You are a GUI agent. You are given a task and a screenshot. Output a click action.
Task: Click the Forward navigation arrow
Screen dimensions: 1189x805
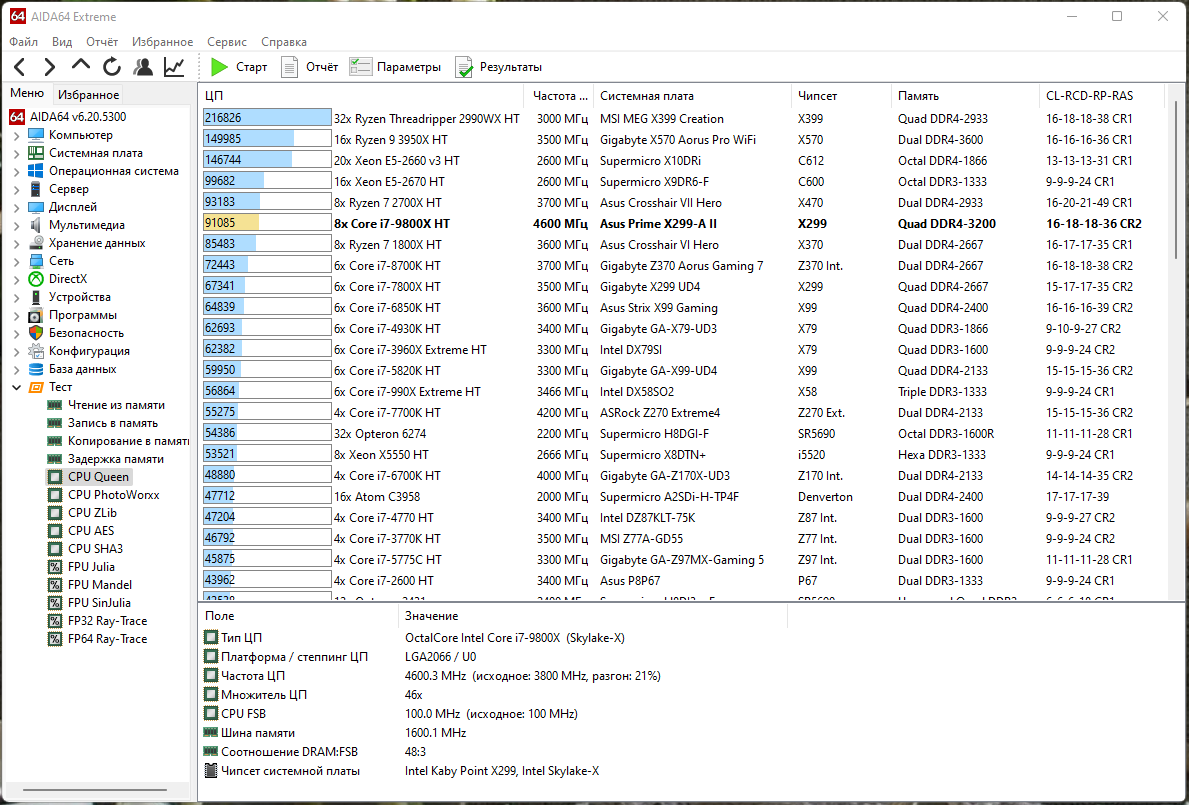49,67
